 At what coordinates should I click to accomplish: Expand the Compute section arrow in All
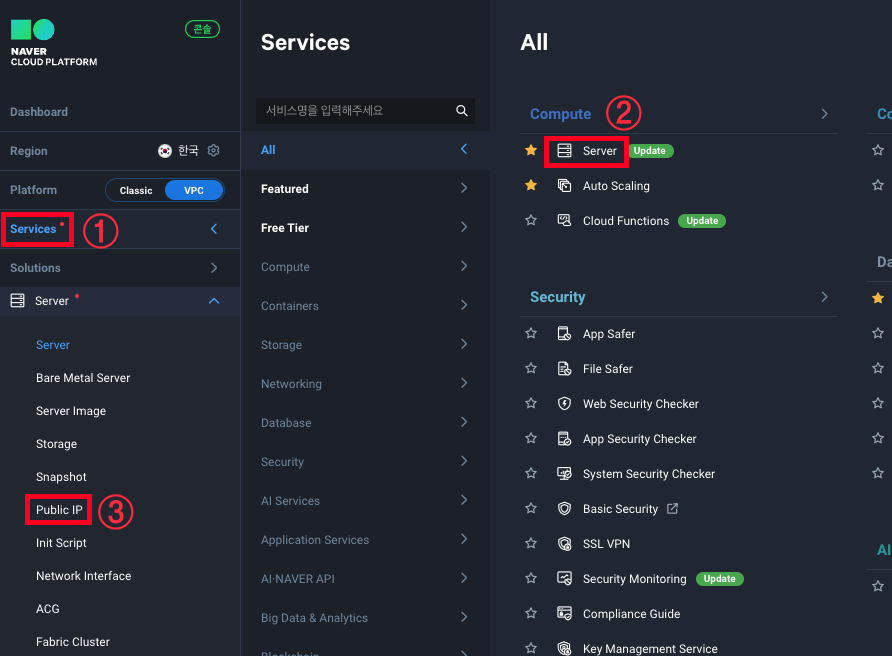[824, 114]
